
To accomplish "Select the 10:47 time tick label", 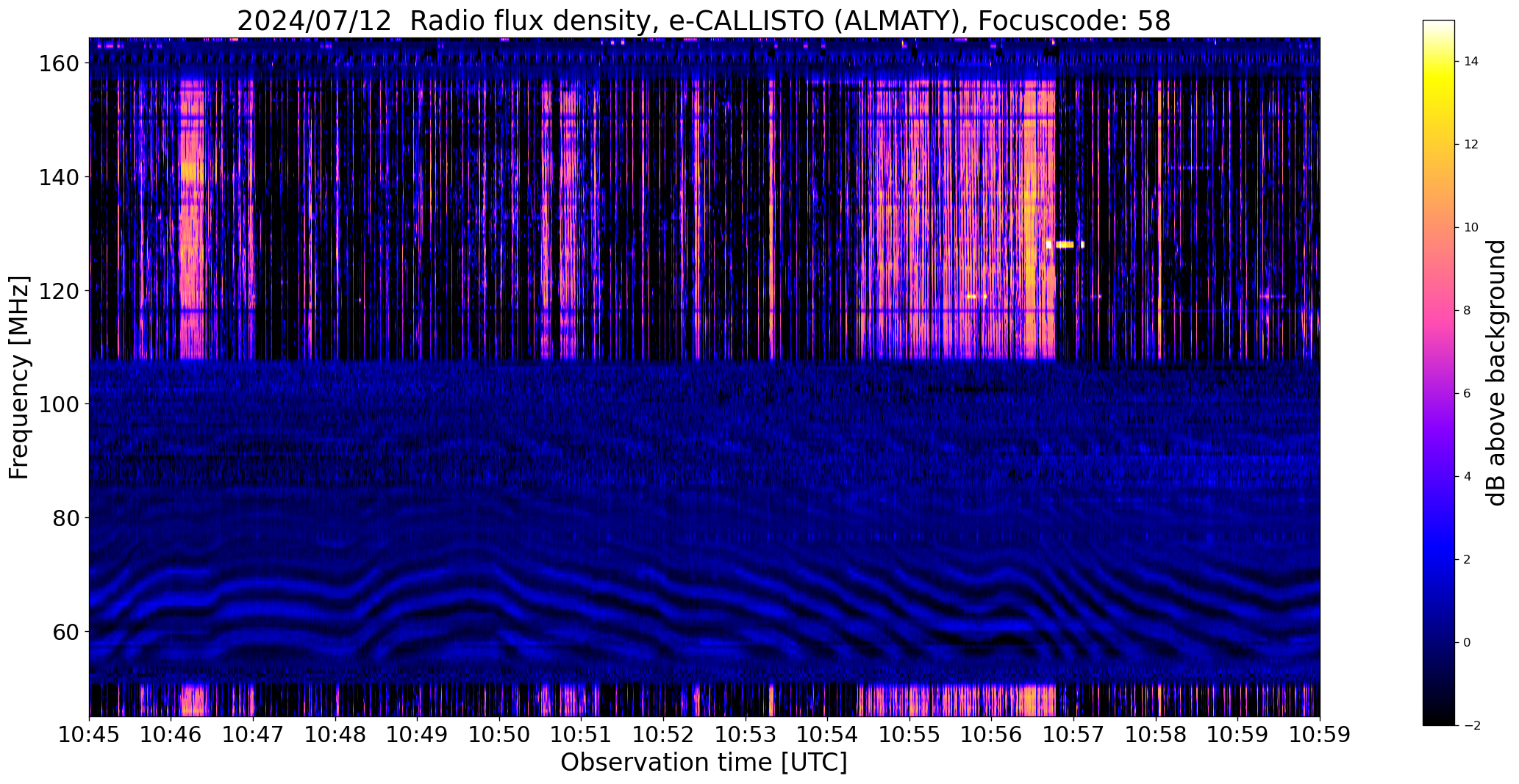I will (x=254, y=735).
